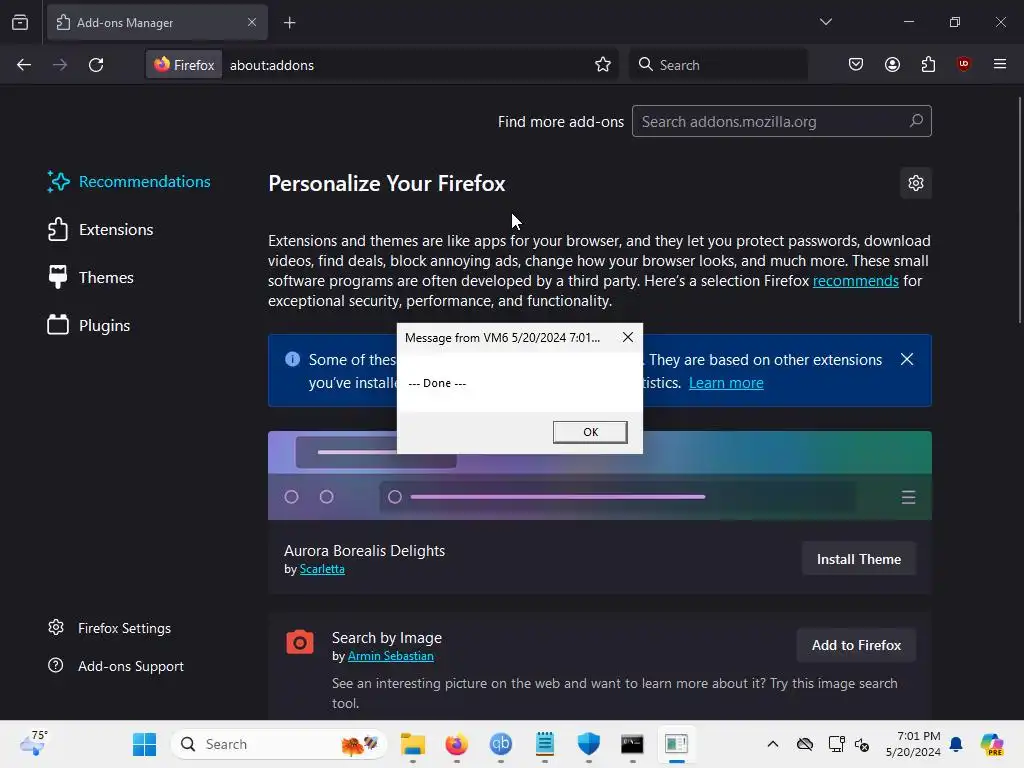Select the Add-ons Manager tab

[x=157, y=22]
